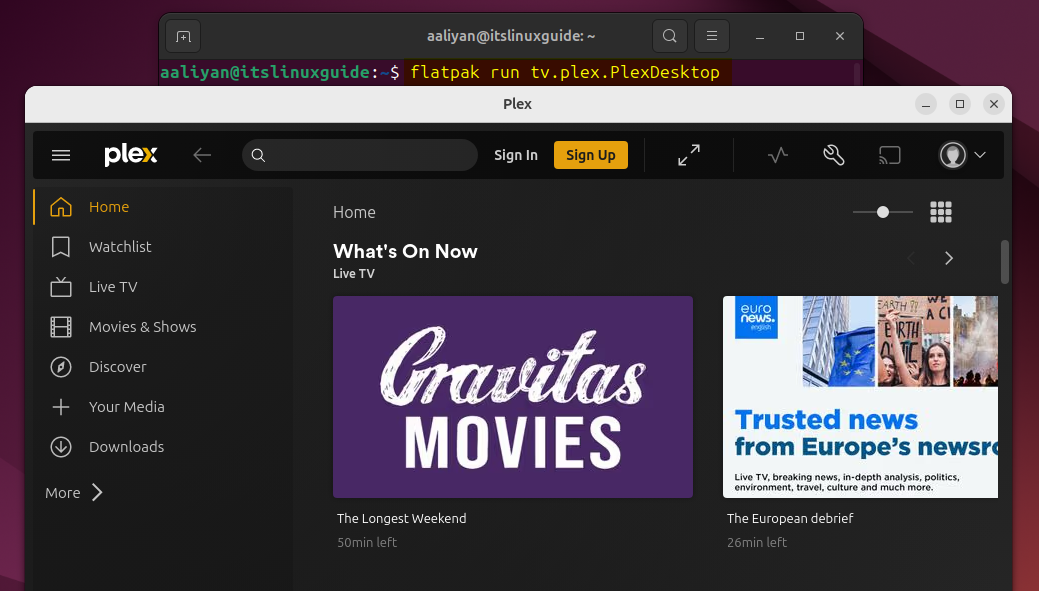Open the user account dropdown
This screenshot has width=1039, height=591.
click(962, 155)
